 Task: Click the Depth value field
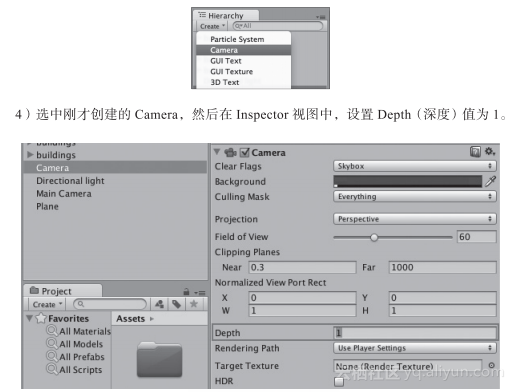[x=415, y=333]
